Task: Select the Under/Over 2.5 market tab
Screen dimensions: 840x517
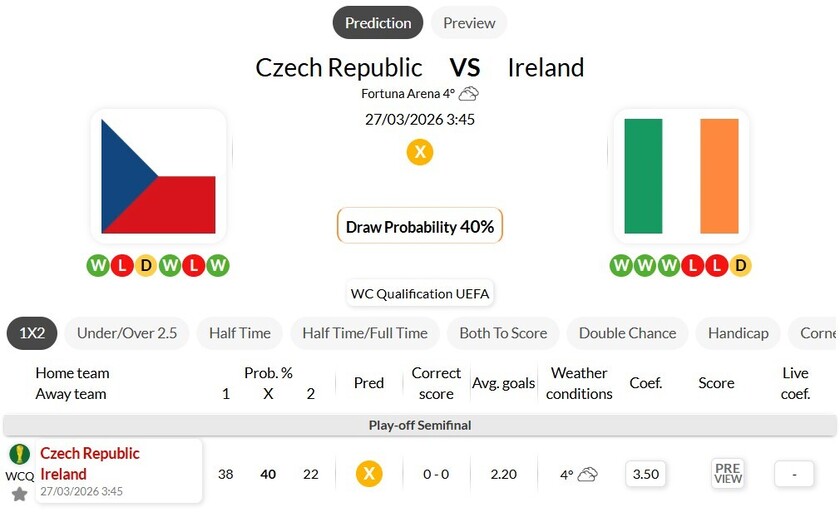Action: [x=127, y=333]
